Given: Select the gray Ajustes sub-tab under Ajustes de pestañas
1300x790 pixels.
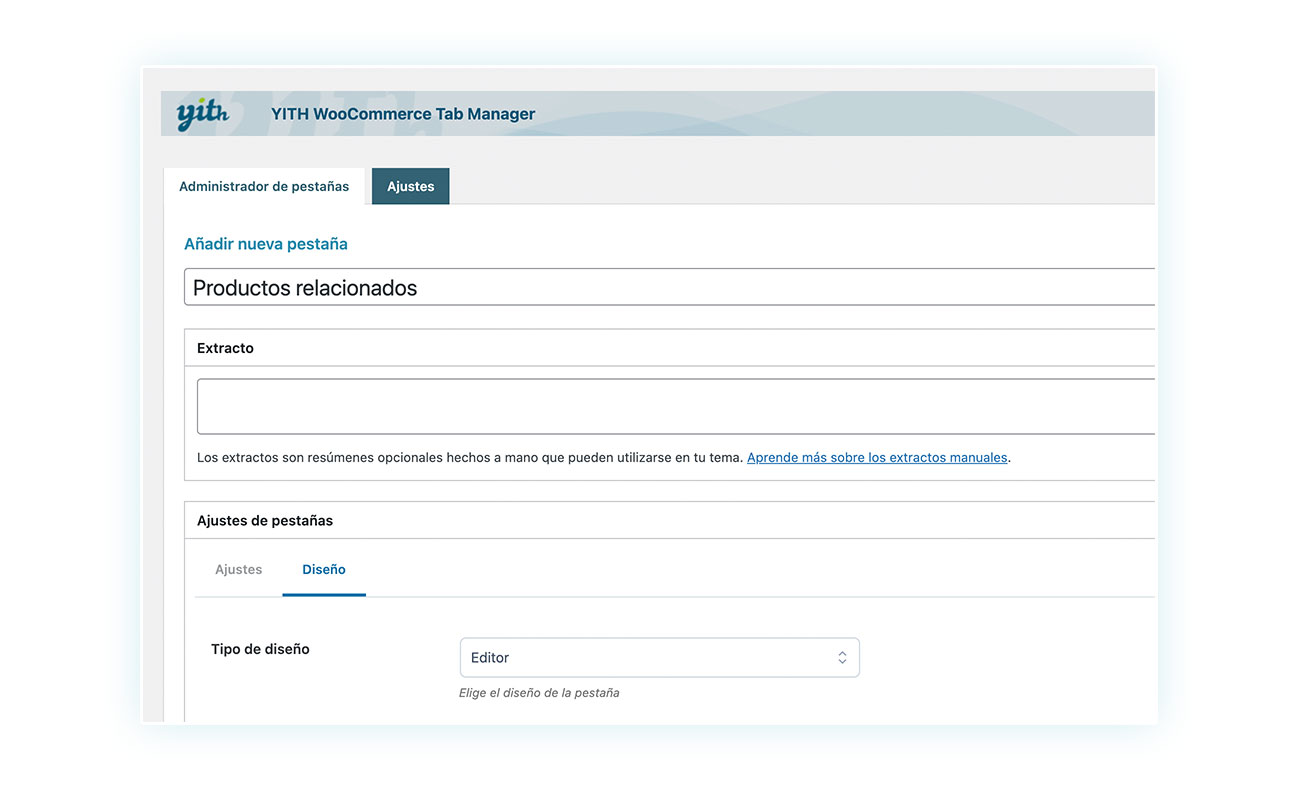Looking at the screenshot, I should click(239, 570).
